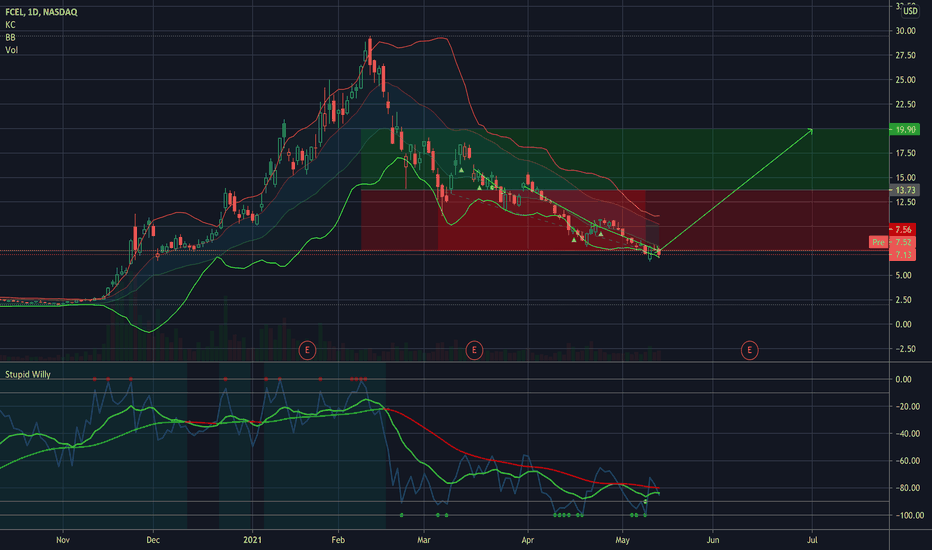The width and height of the screenshot is (932, 550).
Task: Click the Dec label on time axis
Action: point(153,540)
